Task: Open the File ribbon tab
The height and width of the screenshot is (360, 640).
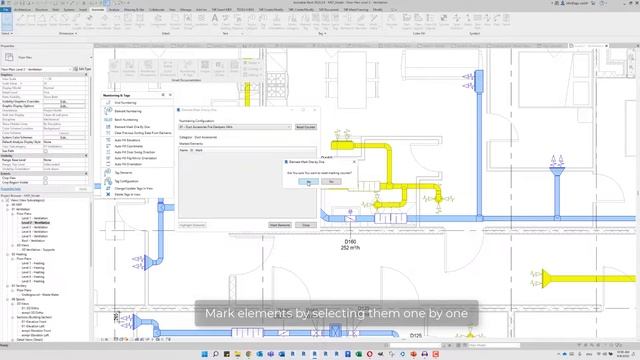Action: [6, 9]
